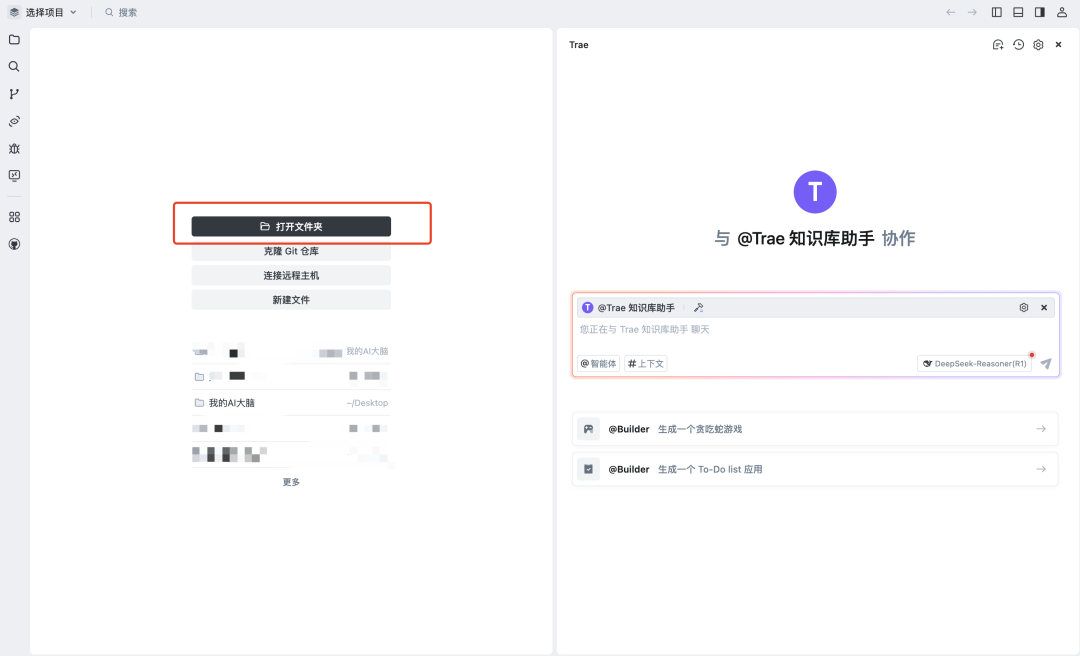Click the 克隆 Git 仓库 button
This screenshot has height=656, width=1080.
291,252
